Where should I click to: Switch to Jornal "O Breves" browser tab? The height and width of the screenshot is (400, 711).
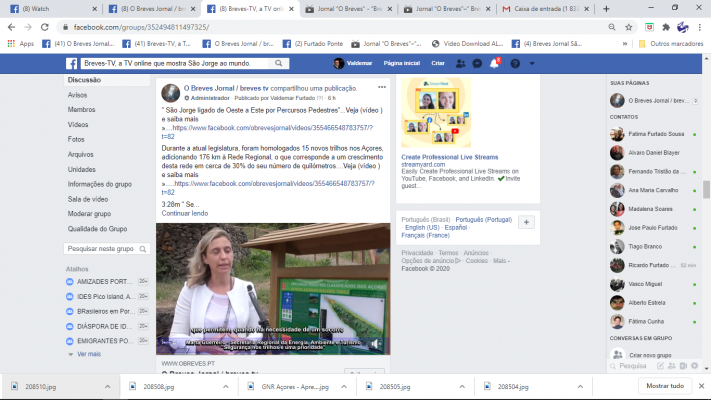(x=352, y=8)
